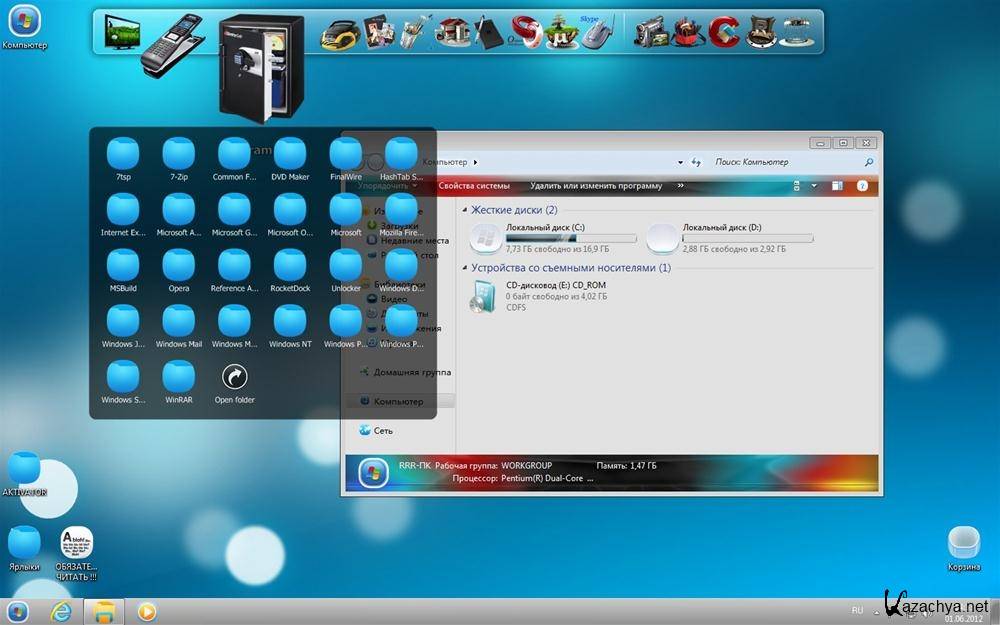Collapse the removable devices group
Image resolution: width=1000 pixels, height=625 pixels.
tap(465, 268)
